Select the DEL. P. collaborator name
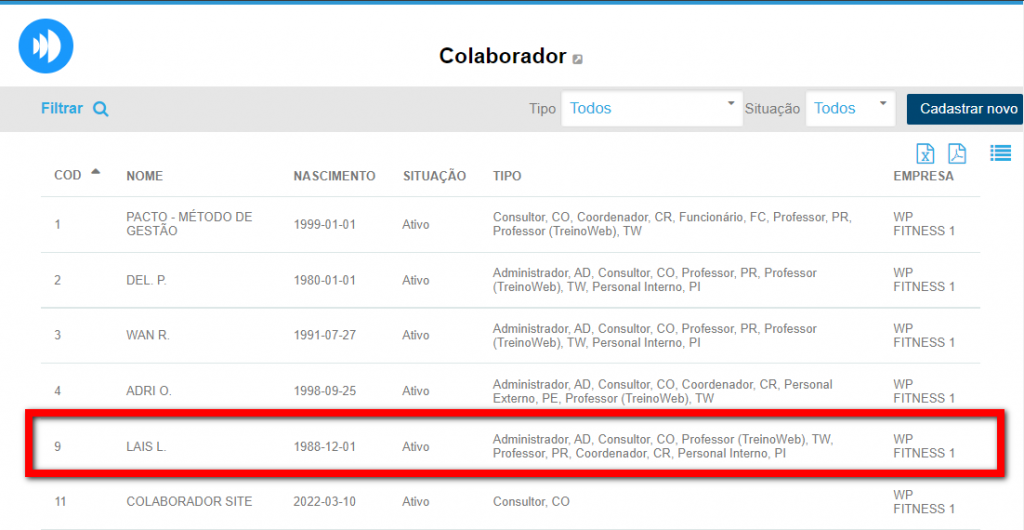The image size is (1024, 530). coord(147,280)
